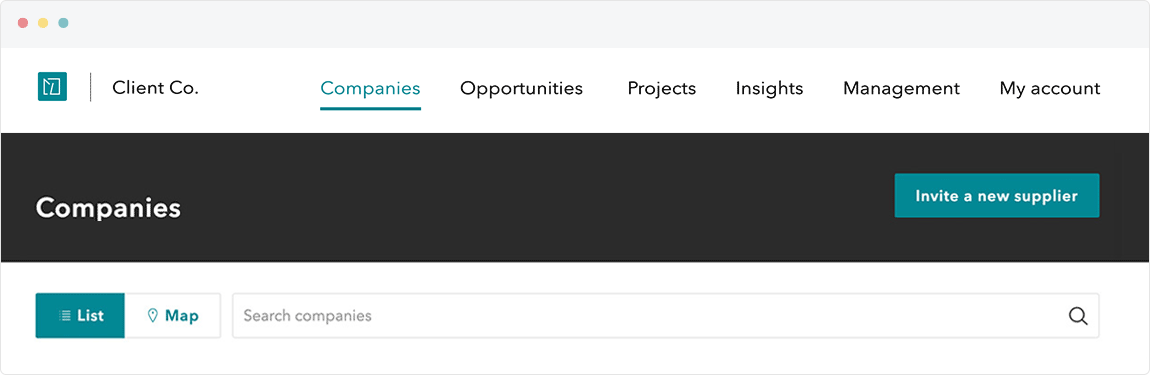Navigate to the Insights section
The height and width of the screenshot is (375, 1150).
(769, 89)
